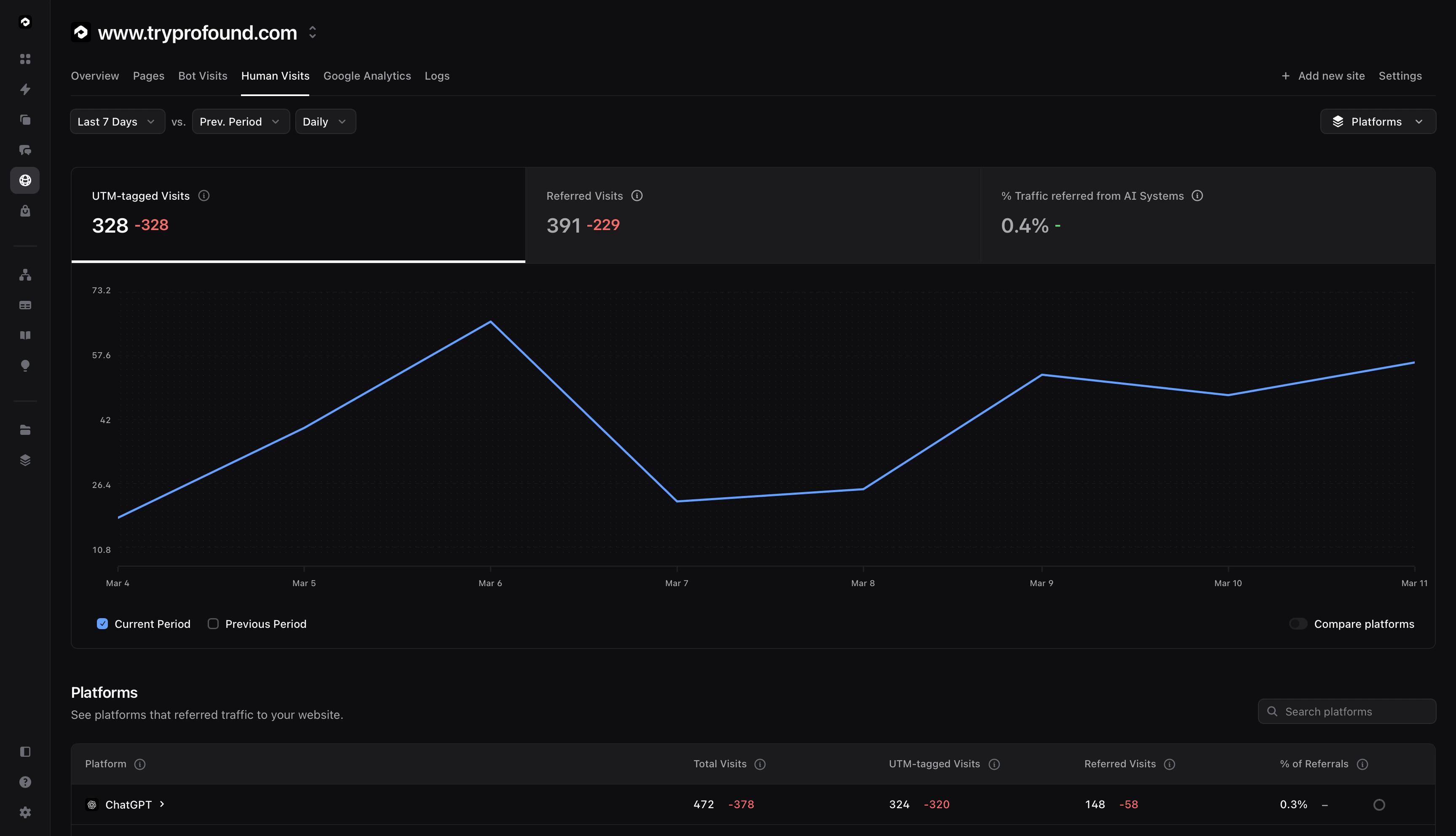Viewport: 1456px width, 836px height.
Task: Open the dashboard grid icon in sidebar
Action: (x=25, y=59)
